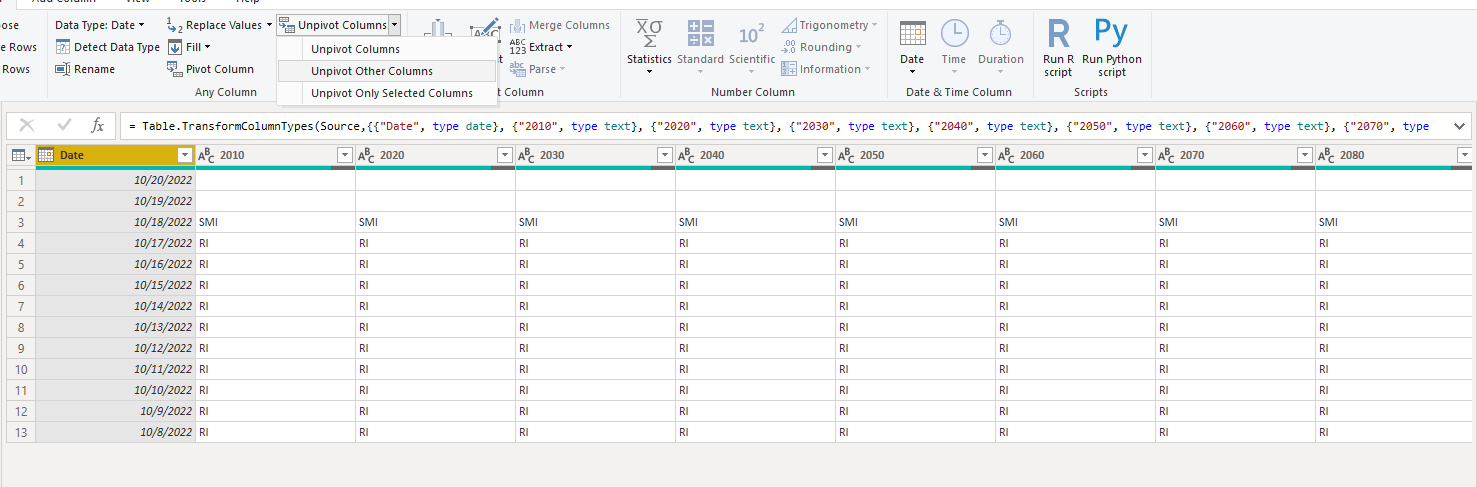Choose Unpivot Other Columns menu entry
The width and height of the screenshot is (1477, 487).
click(x=386, y=71)
